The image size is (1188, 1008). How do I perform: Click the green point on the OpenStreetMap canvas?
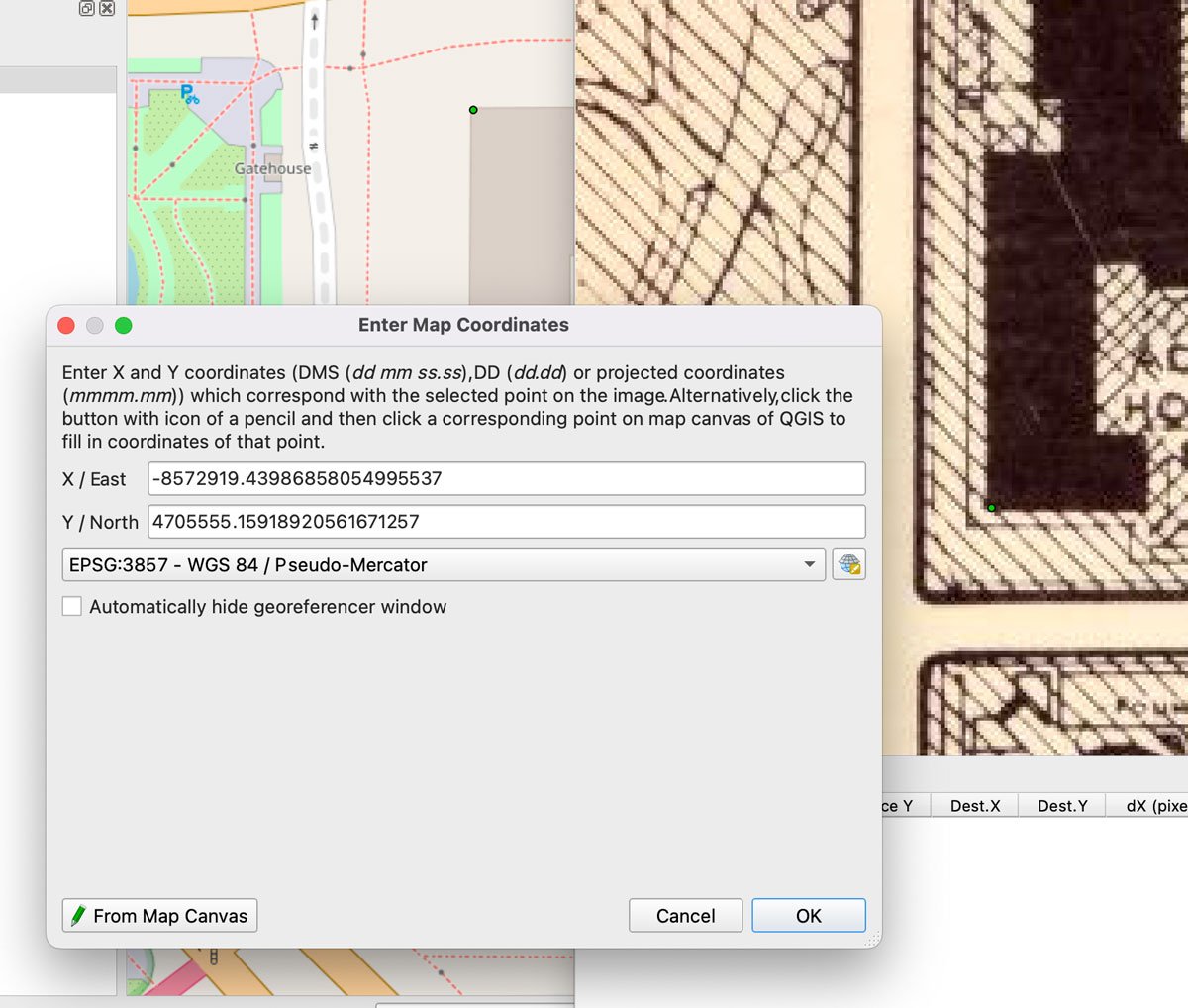[x=473, y=110]
